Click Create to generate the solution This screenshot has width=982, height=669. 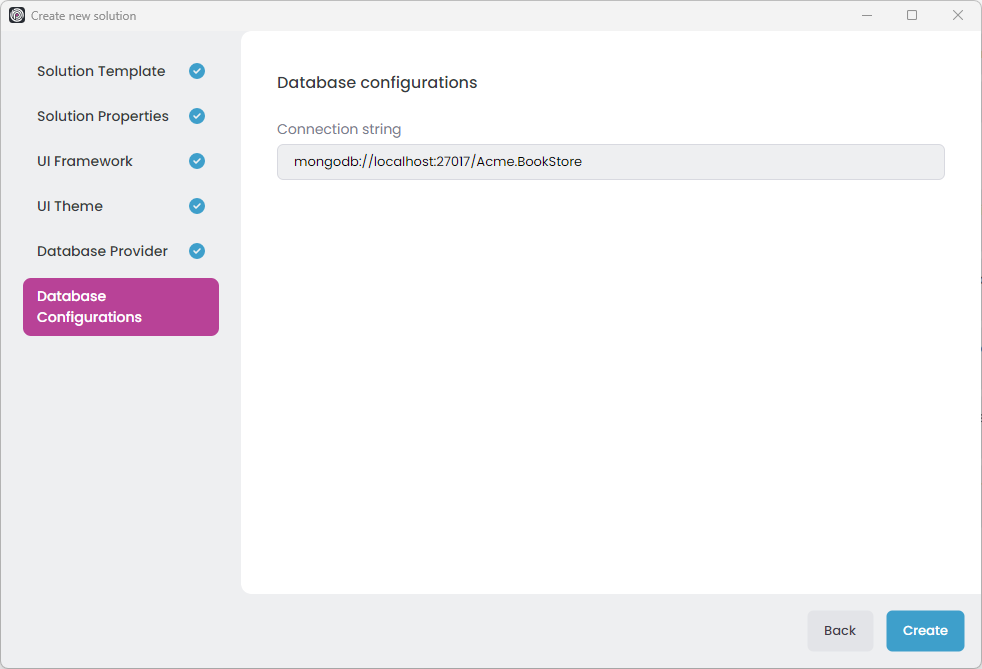click(x=924, y=630)
